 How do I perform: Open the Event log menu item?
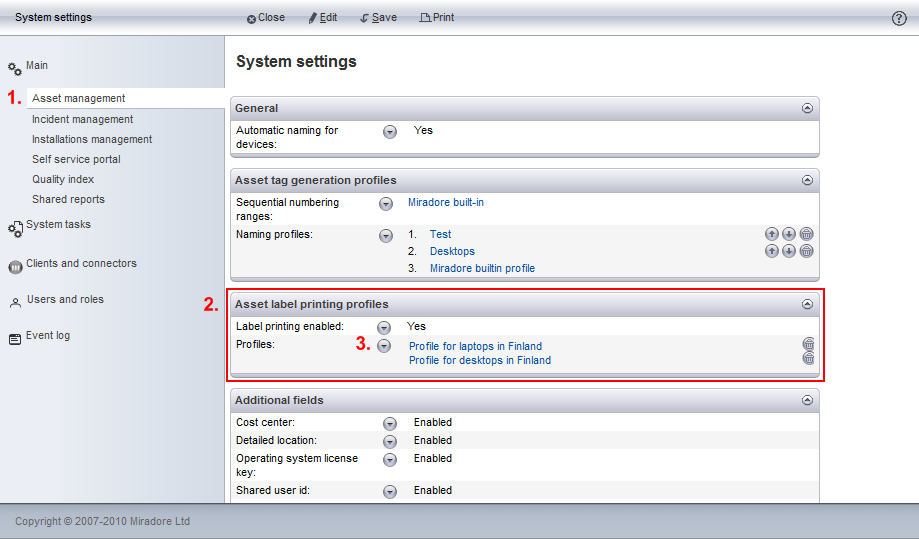[x=47, y=336]
